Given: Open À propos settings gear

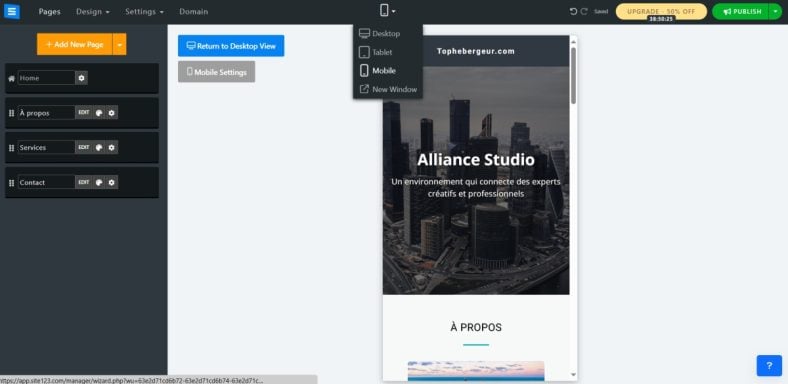Looking at the screenshot, I should [x=112, y=113].
